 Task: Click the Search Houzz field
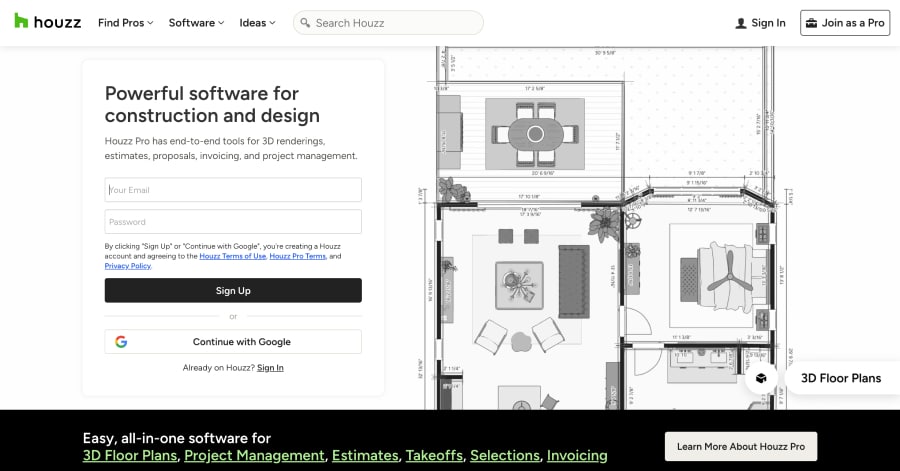[x=388, y=23]
